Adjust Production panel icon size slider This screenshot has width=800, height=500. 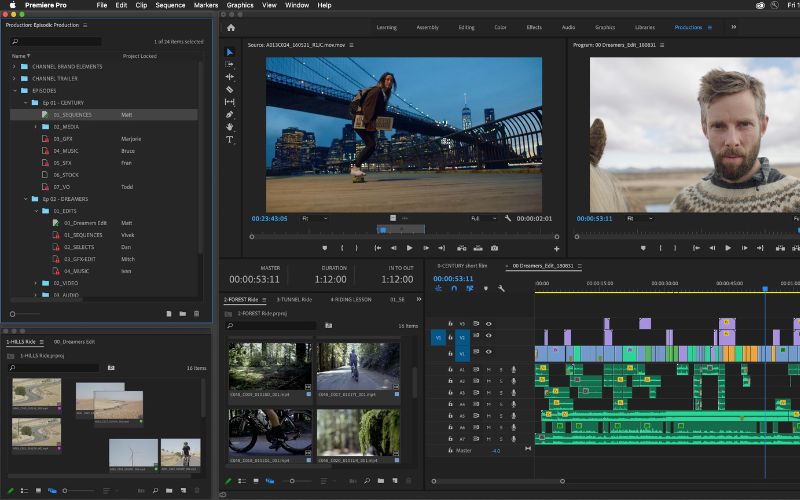(24, 314)
